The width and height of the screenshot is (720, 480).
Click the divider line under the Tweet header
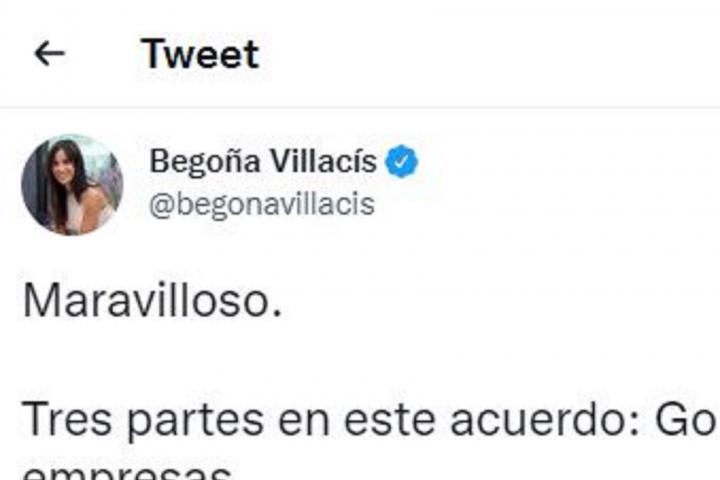click(360, 107)
